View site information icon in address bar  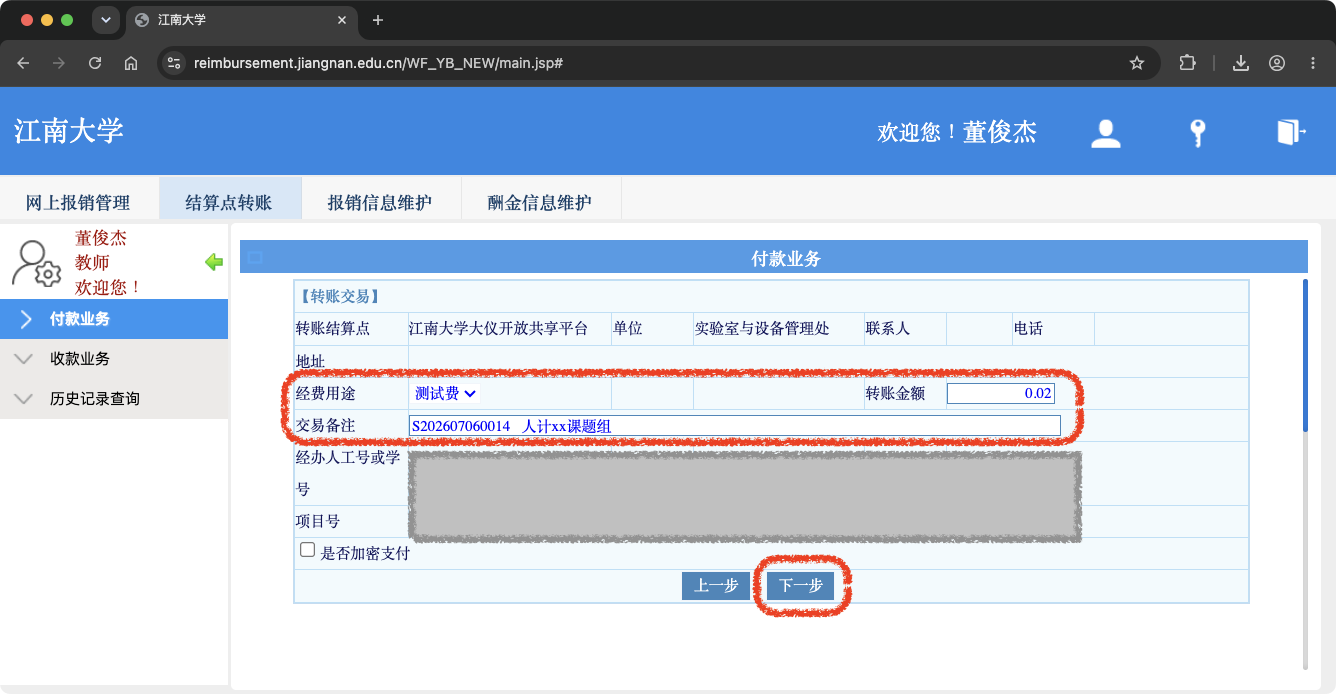click(174, 63)
